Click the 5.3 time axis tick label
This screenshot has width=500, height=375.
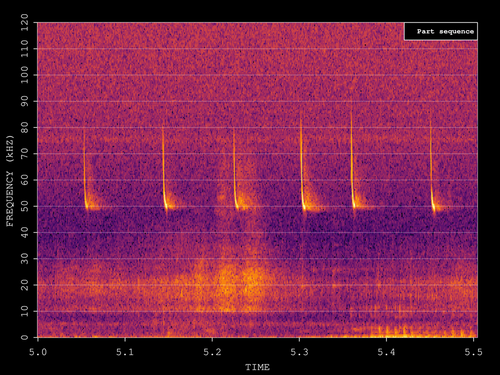[299, 352]
